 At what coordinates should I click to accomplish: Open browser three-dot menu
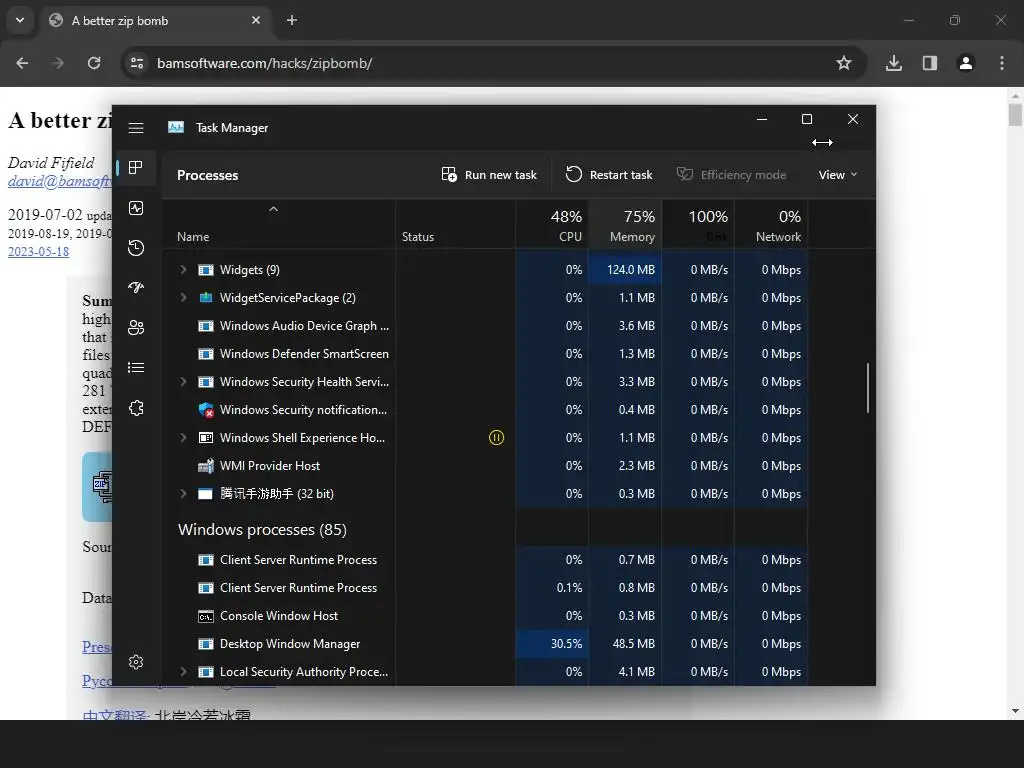click(x=1002, y=63)
